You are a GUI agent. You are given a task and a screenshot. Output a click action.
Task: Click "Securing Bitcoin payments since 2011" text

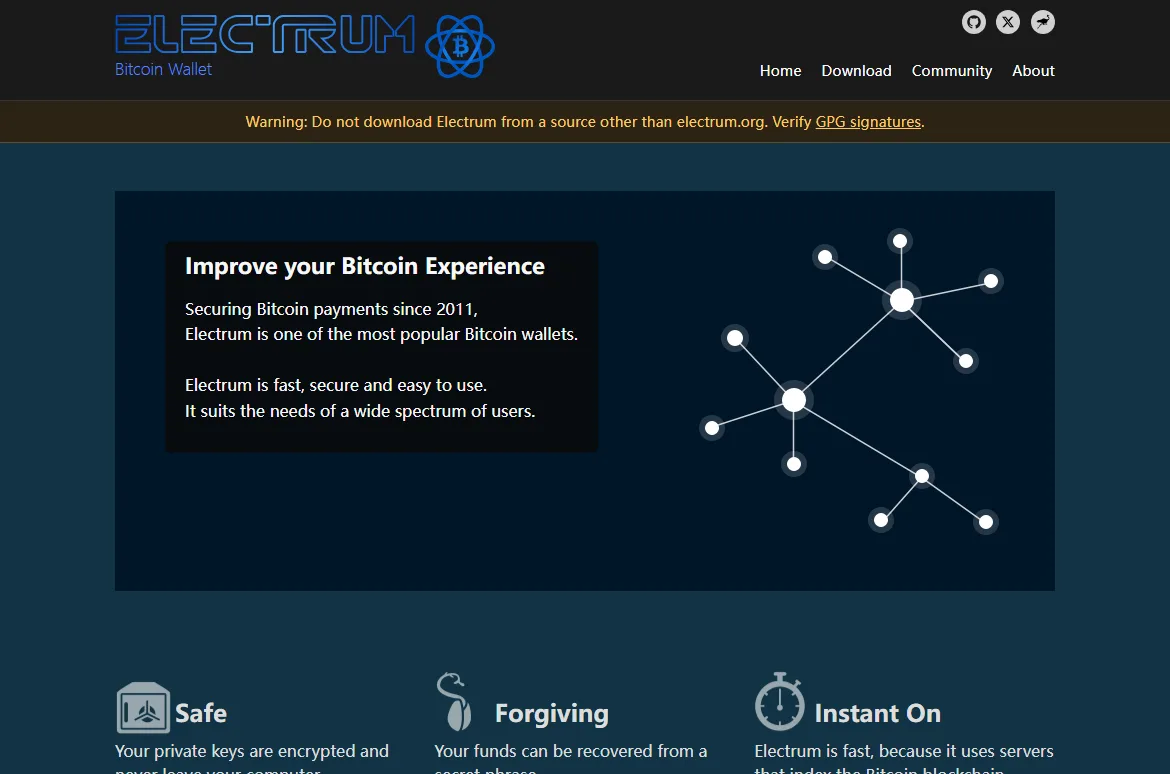(330, 309)
